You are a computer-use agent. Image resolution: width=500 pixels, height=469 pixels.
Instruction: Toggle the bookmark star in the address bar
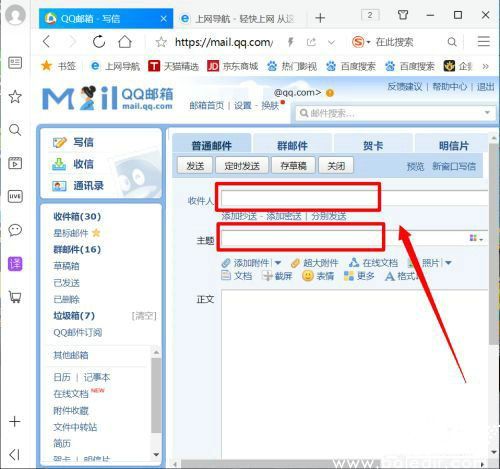(x=161, y=42)
